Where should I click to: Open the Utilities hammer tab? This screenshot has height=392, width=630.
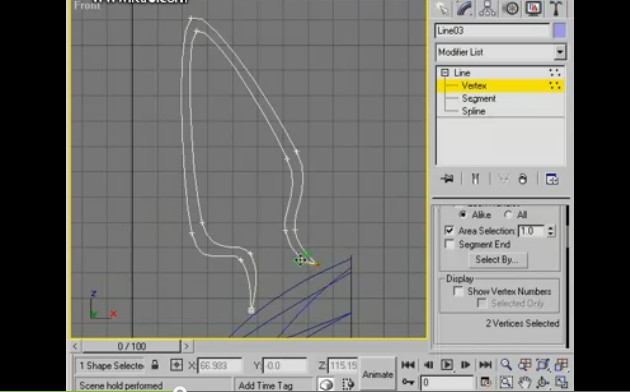[x=556, y=9]
